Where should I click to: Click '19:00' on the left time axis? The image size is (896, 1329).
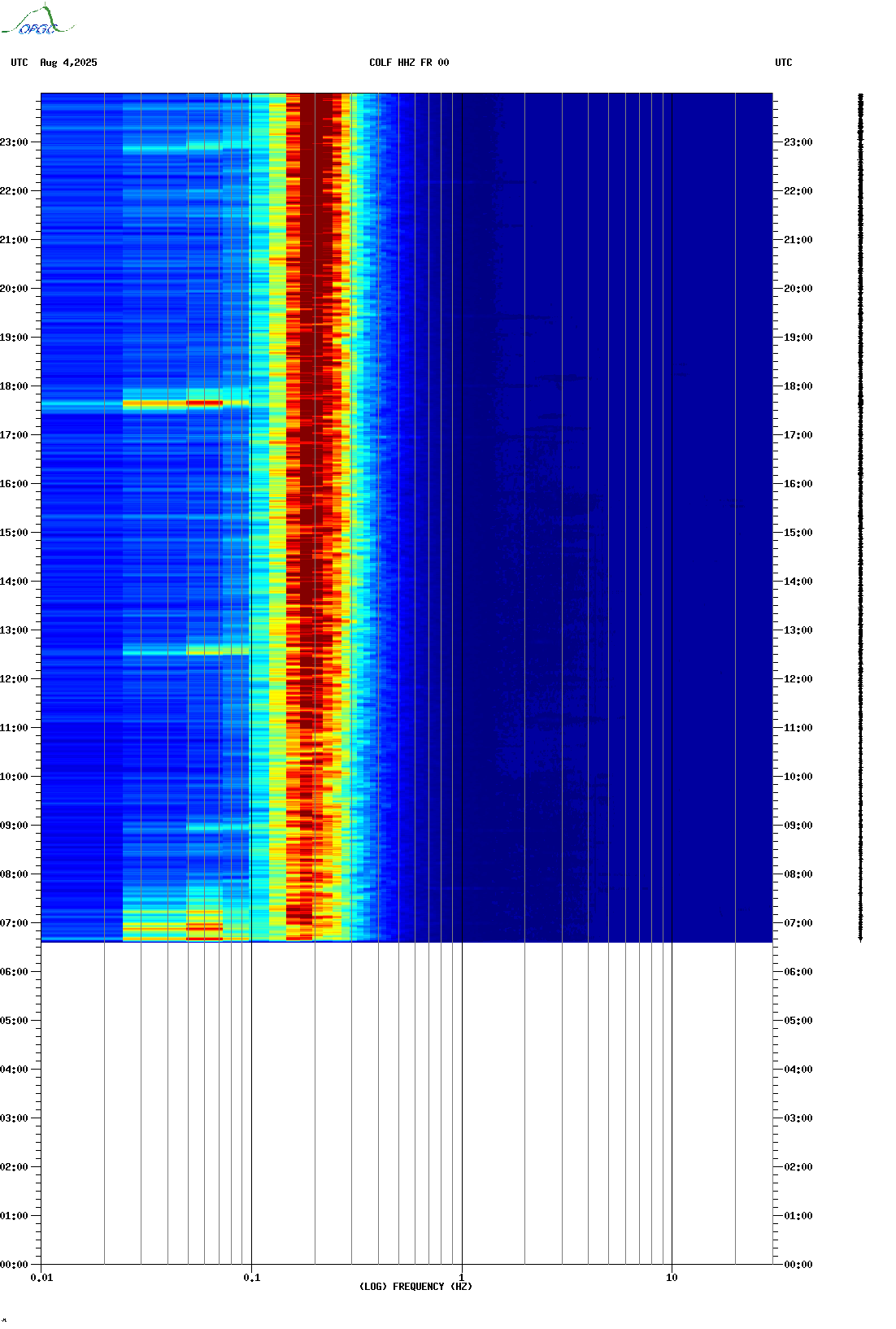click(x=14, y=338)
